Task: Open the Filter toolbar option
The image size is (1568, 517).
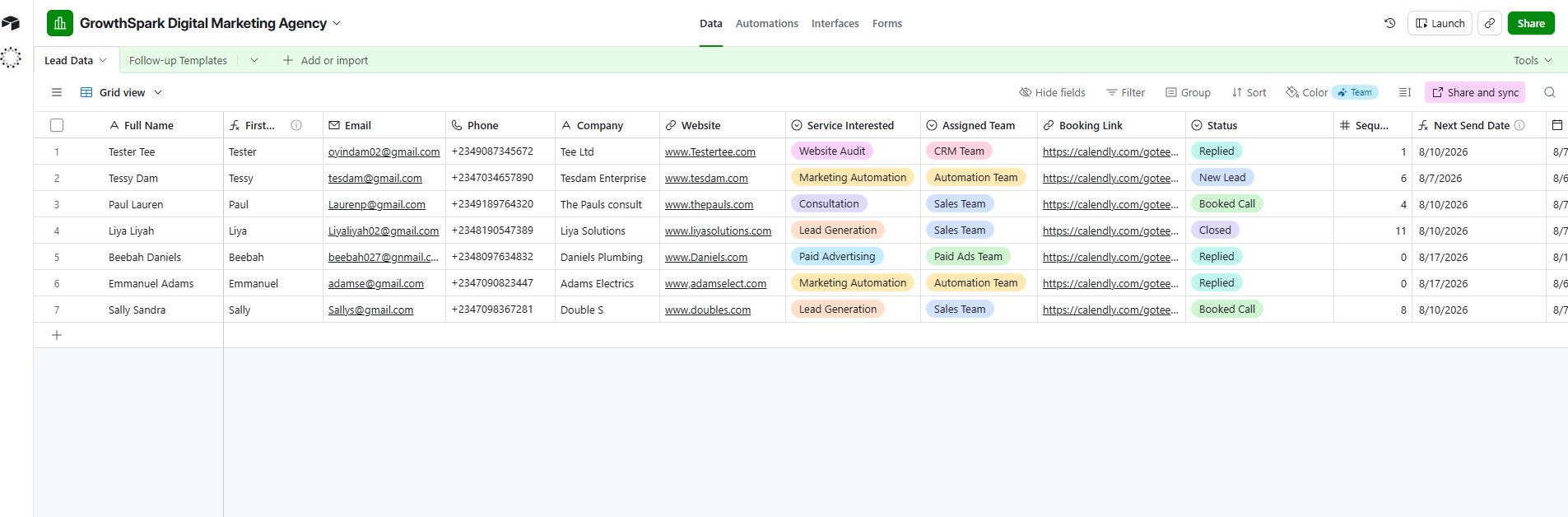Action: pos(1125,92)
